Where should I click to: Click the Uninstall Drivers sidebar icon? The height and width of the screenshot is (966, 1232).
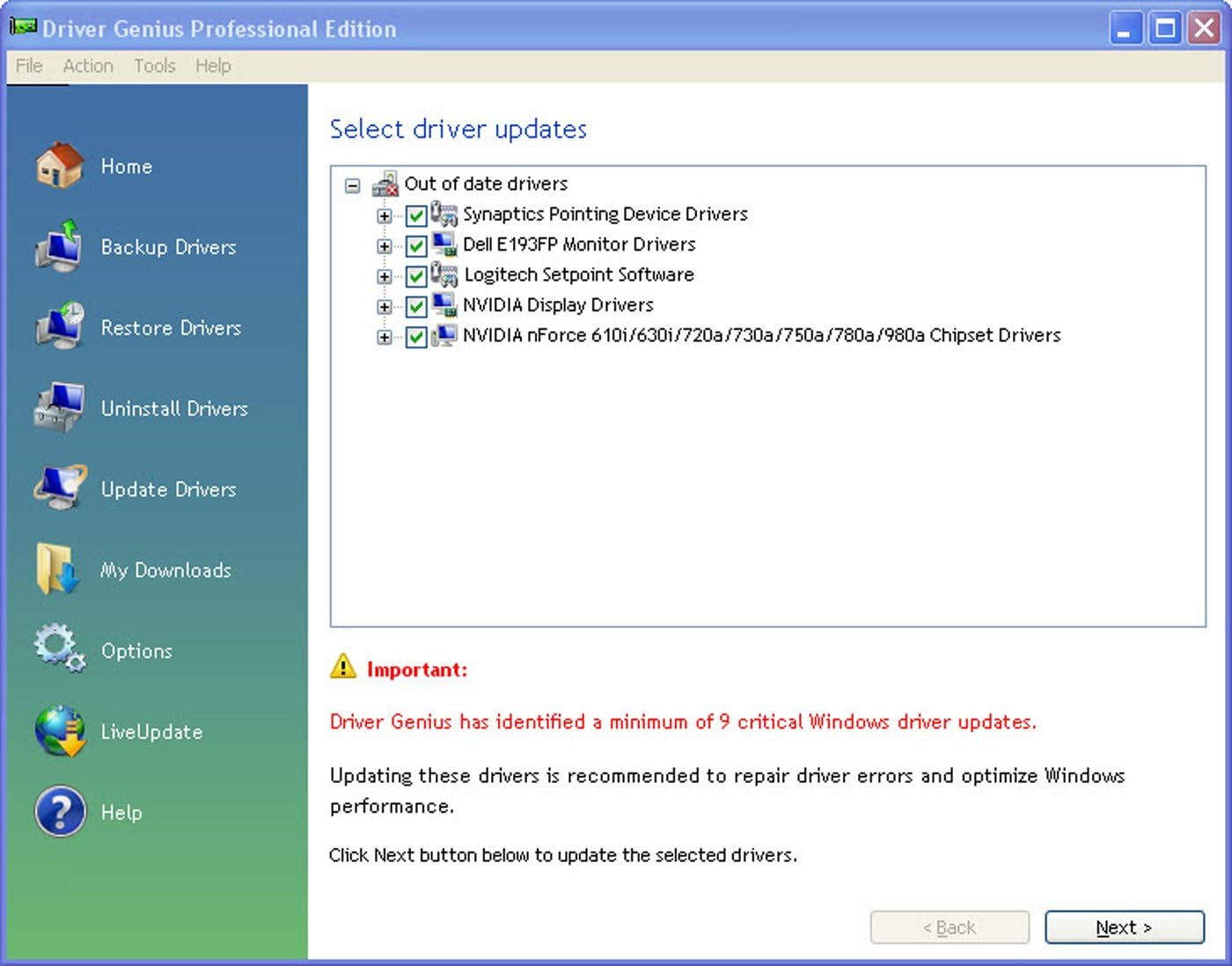click(59, 407)
